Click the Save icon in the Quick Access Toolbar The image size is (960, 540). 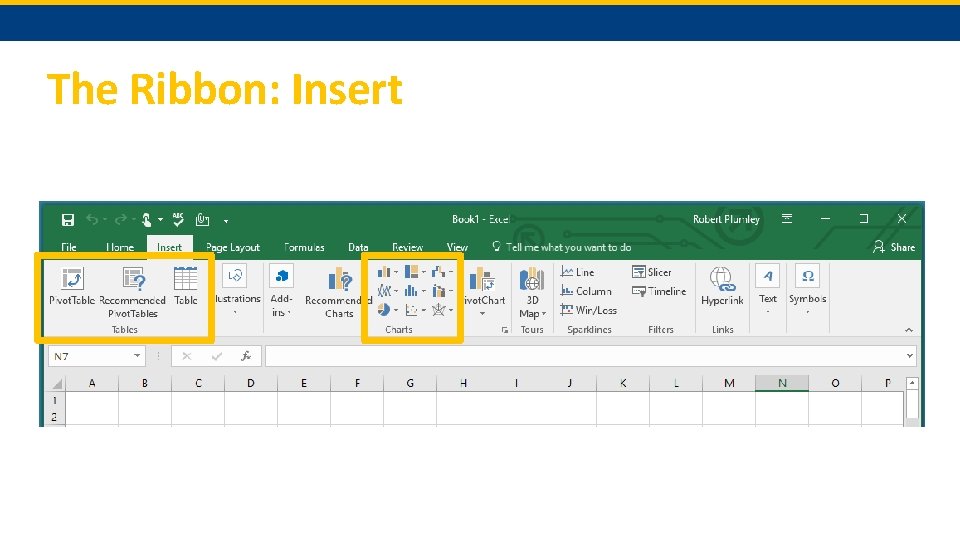coord(68,220)
